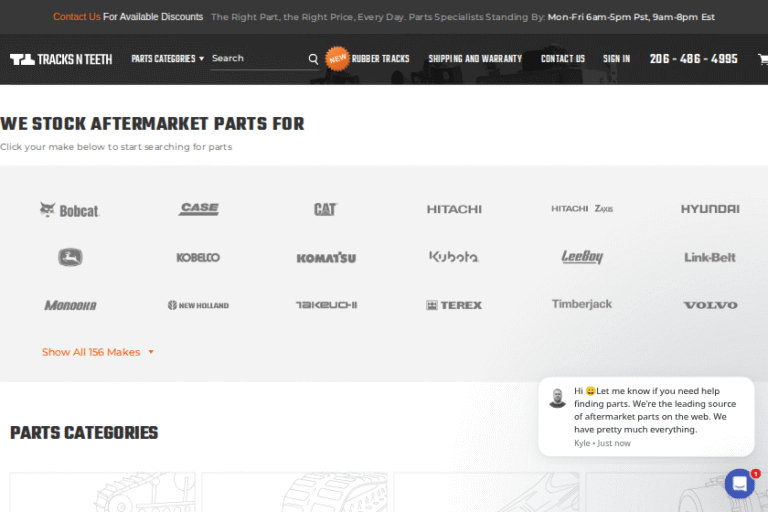Open the Rubber Tracks menu item
The width and height of the screenshot is (768, 512).
tap(380, 59)
